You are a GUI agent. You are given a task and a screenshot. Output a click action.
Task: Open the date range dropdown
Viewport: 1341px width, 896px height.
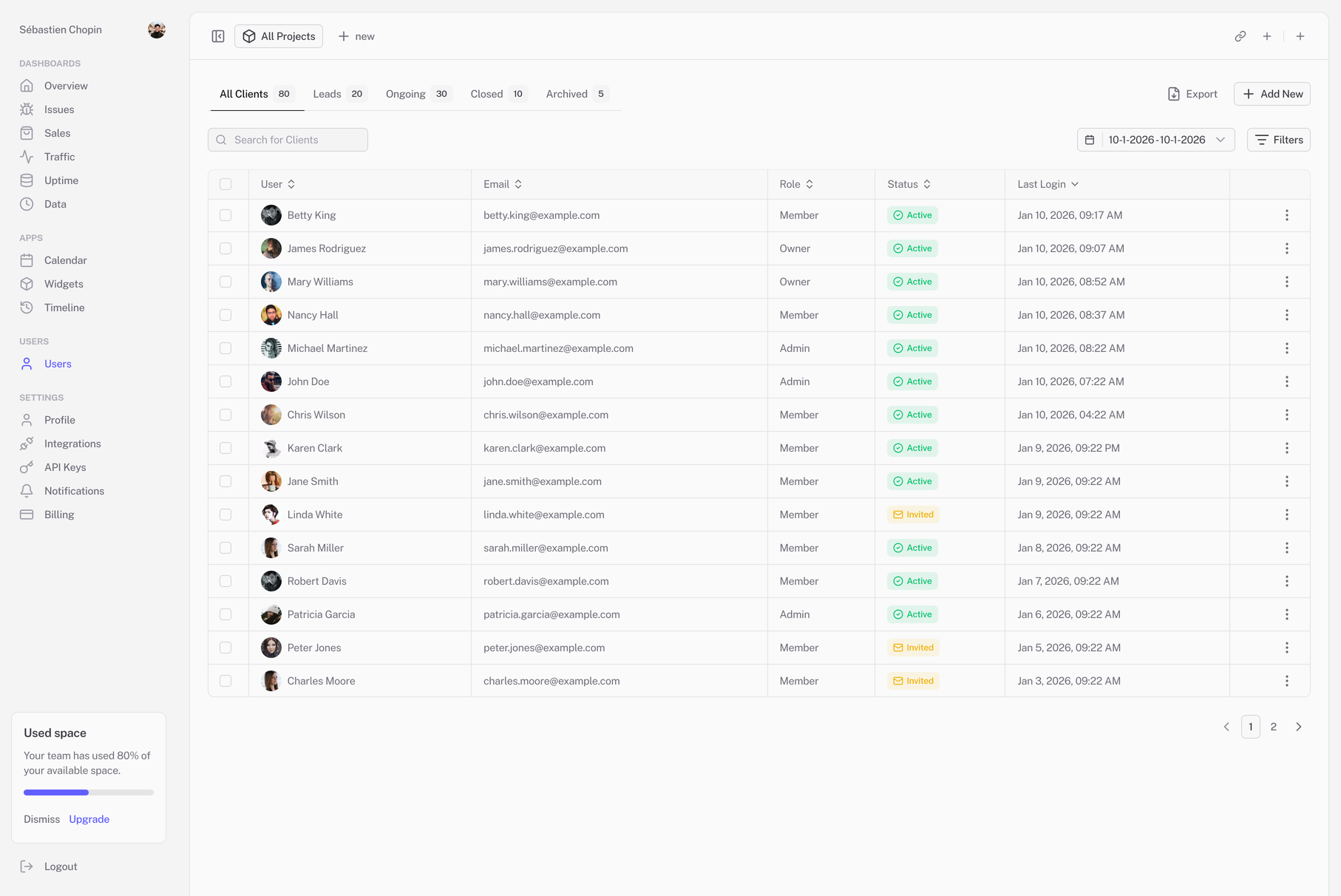1155,140
